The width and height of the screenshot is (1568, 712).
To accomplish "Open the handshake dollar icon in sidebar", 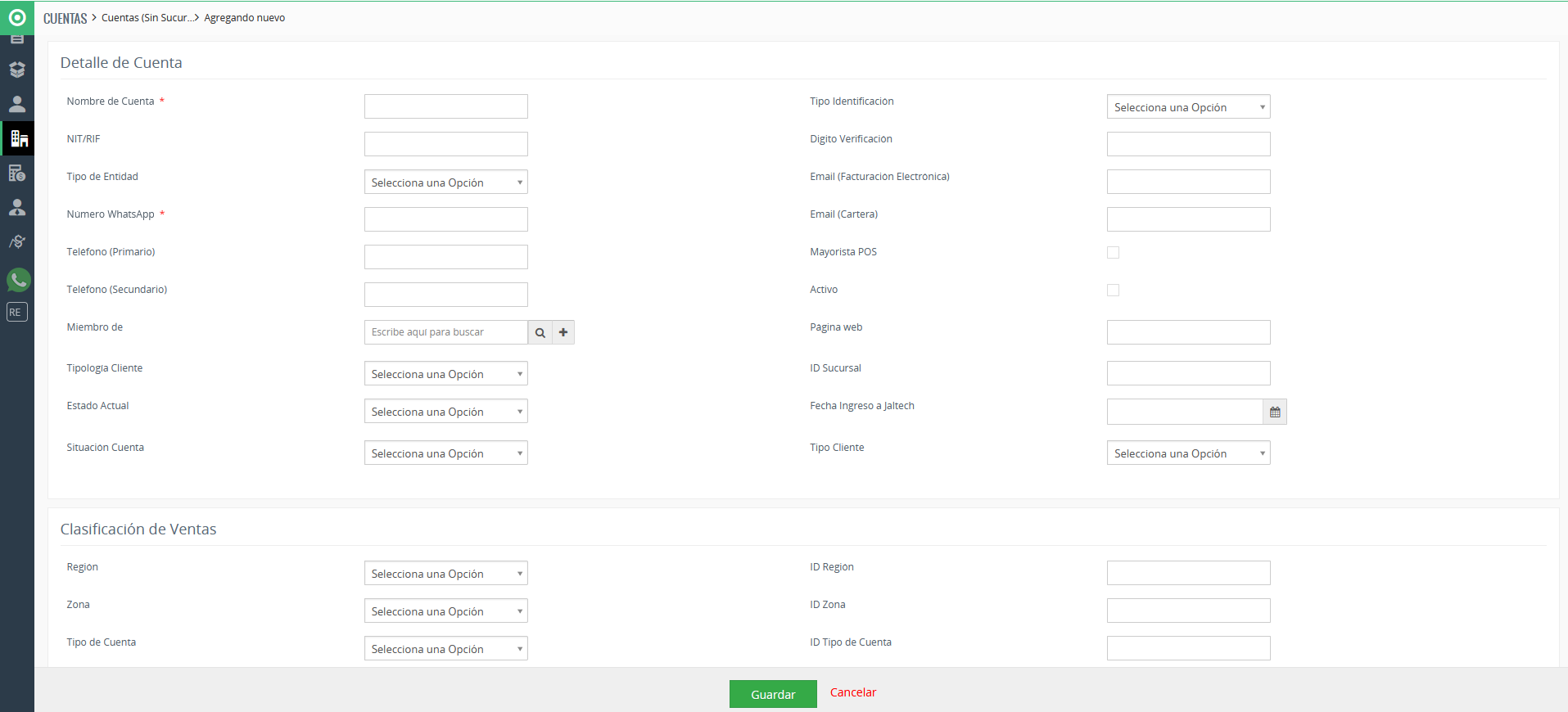I will pos(17,241).
